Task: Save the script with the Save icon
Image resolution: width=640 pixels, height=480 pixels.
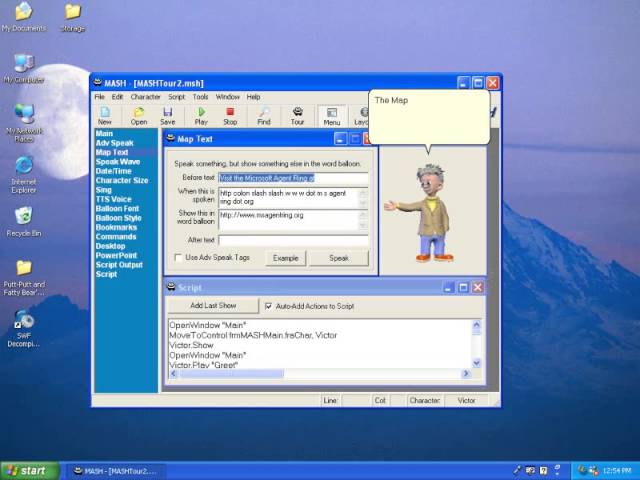Action: (x=168, y=115)
